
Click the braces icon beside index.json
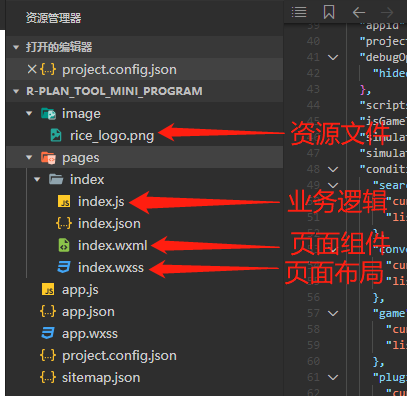64,223
